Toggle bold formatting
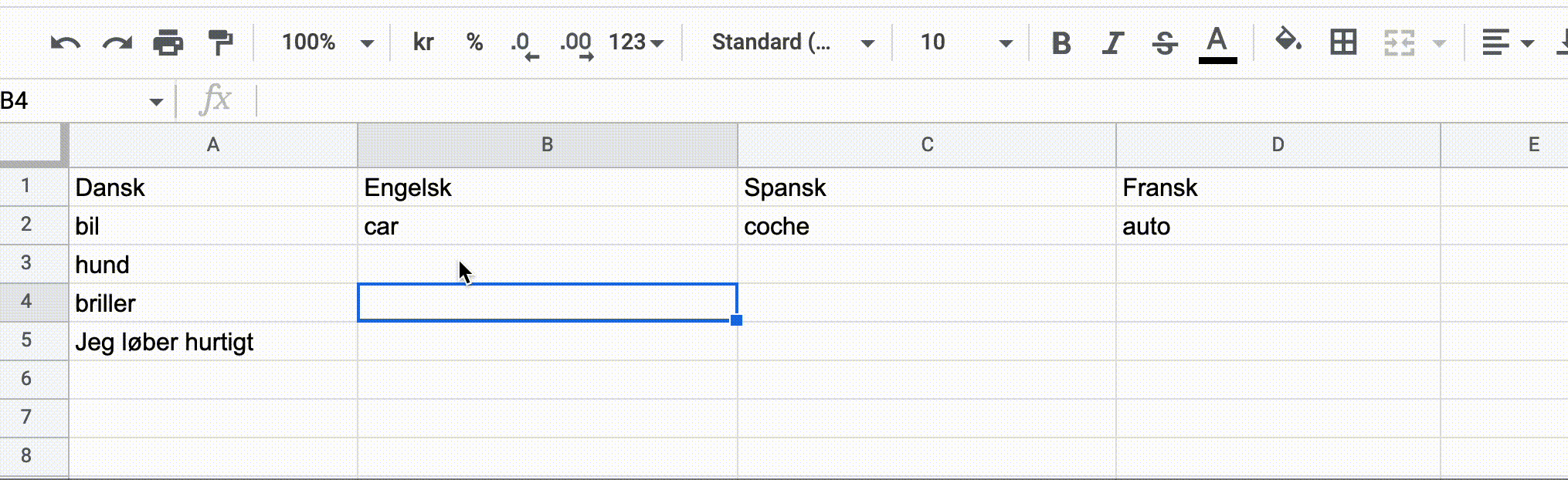1568x480 pixels. pyautogui.click(x=1061, y=42)
